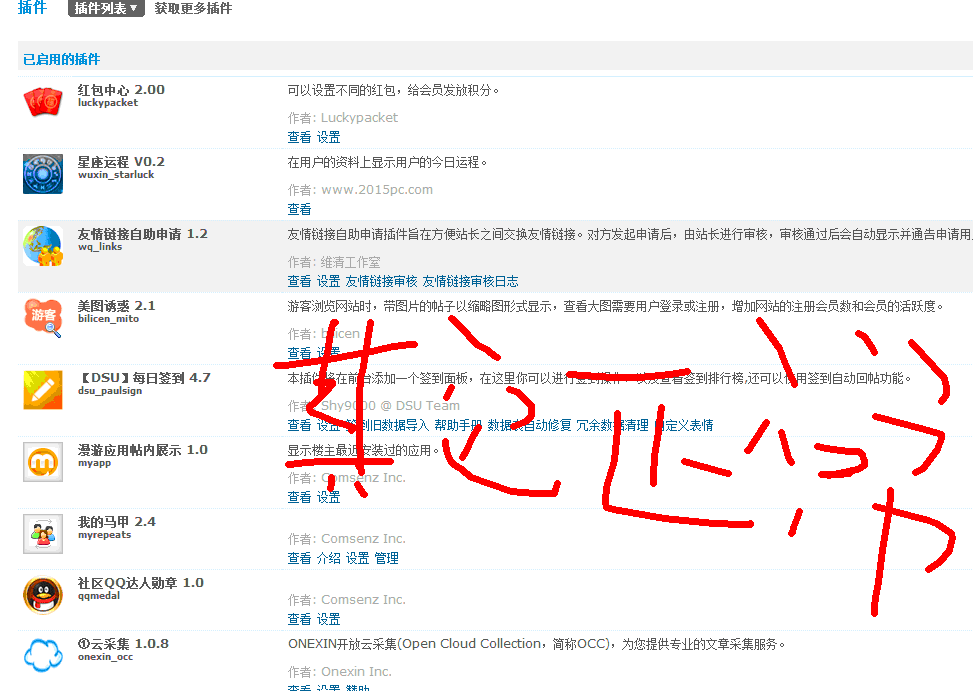Open the 数据表自动修复 link
The image size is (973, 691).
coord(529,425)
